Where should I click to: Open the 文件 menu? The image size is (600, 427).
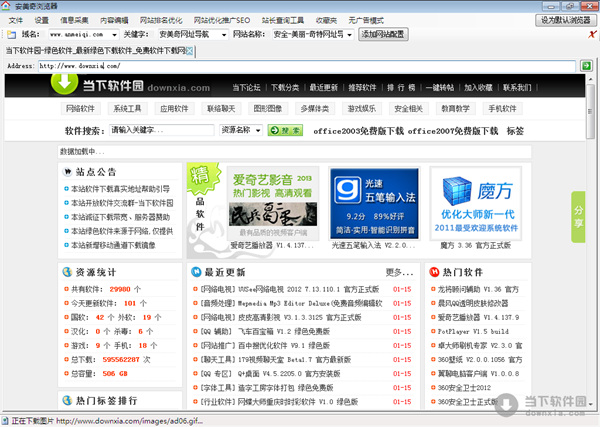pos(16,20)
